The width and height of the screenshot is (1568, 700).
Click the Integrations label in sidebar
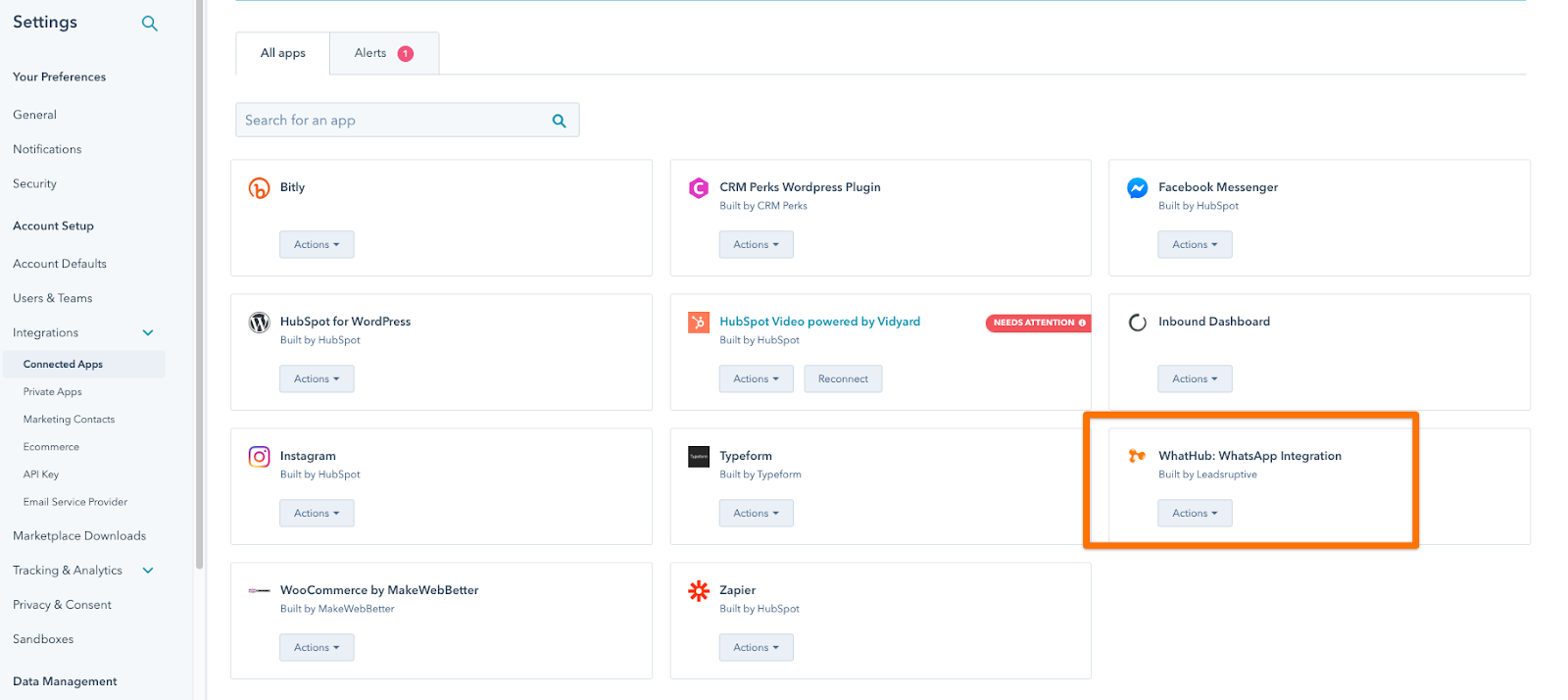pos(46,333)
